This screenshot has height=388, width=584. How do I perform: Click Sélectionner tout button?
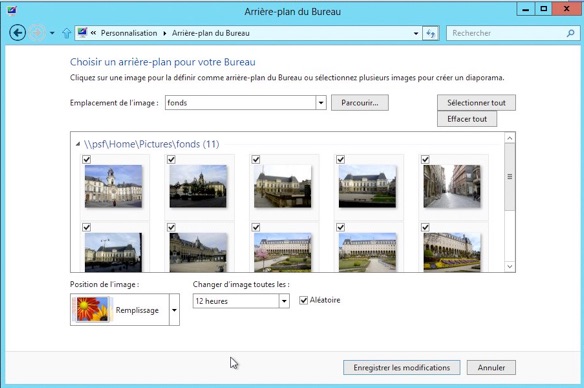(476, 103)
